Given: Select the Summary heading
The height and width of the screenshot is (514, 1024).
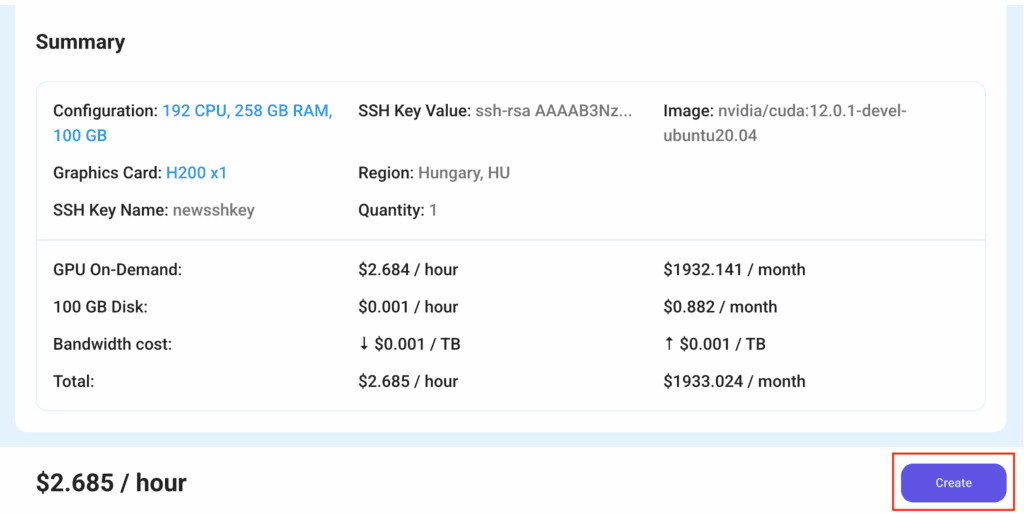Looking at the screenshot, I should click(80, 42).
